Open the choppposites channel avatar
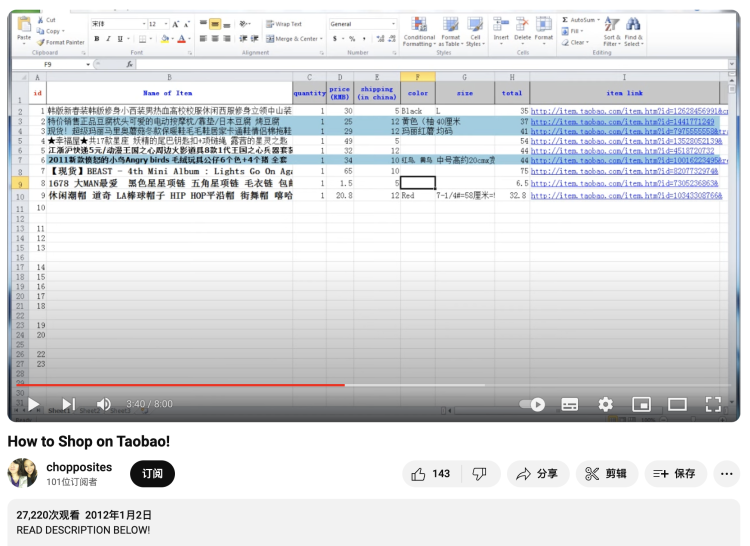The width and height of the screenshot is (750, 546). pos(22,473)
